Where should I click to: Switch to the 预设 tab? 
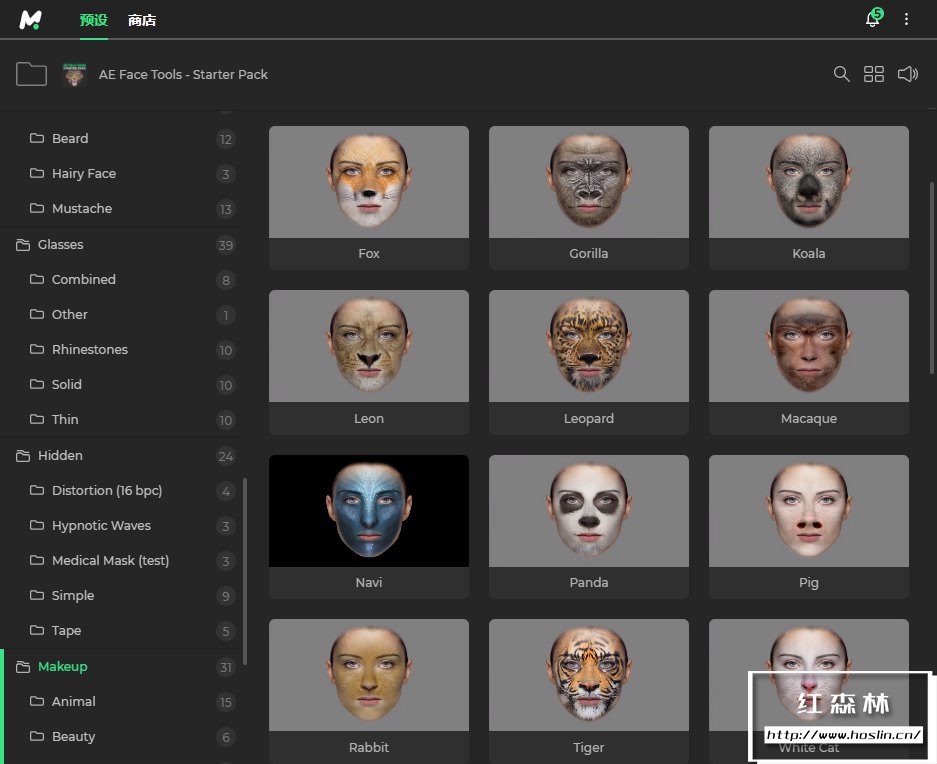(93, 20)
